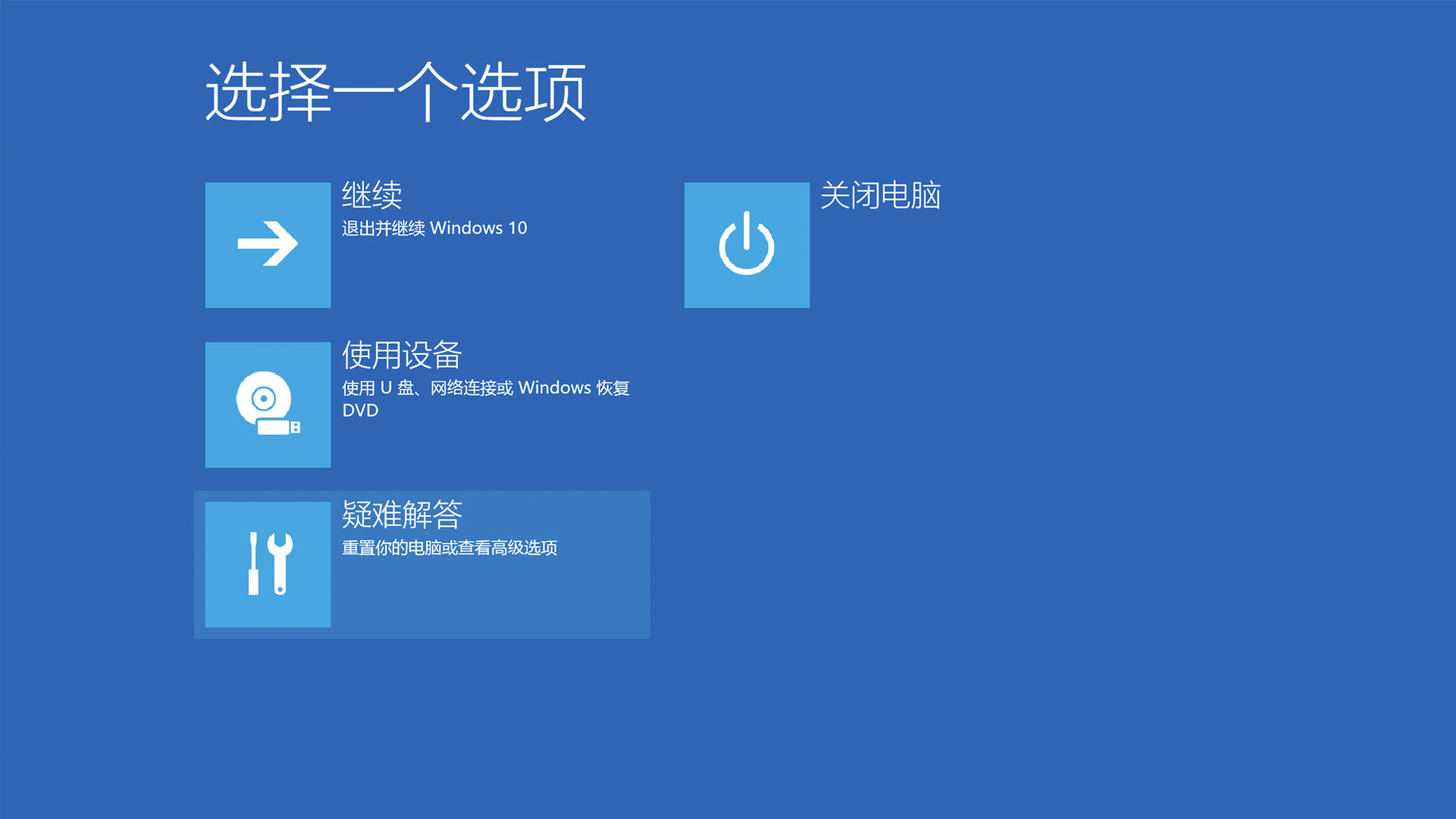Click the blue square of Continue tile

(x=267, y=244)
